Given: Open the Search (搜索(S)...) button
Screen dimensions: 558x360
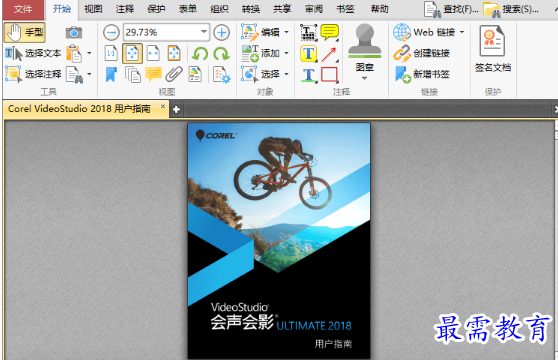Looking at the screenshot, I should tap(511, 9).
